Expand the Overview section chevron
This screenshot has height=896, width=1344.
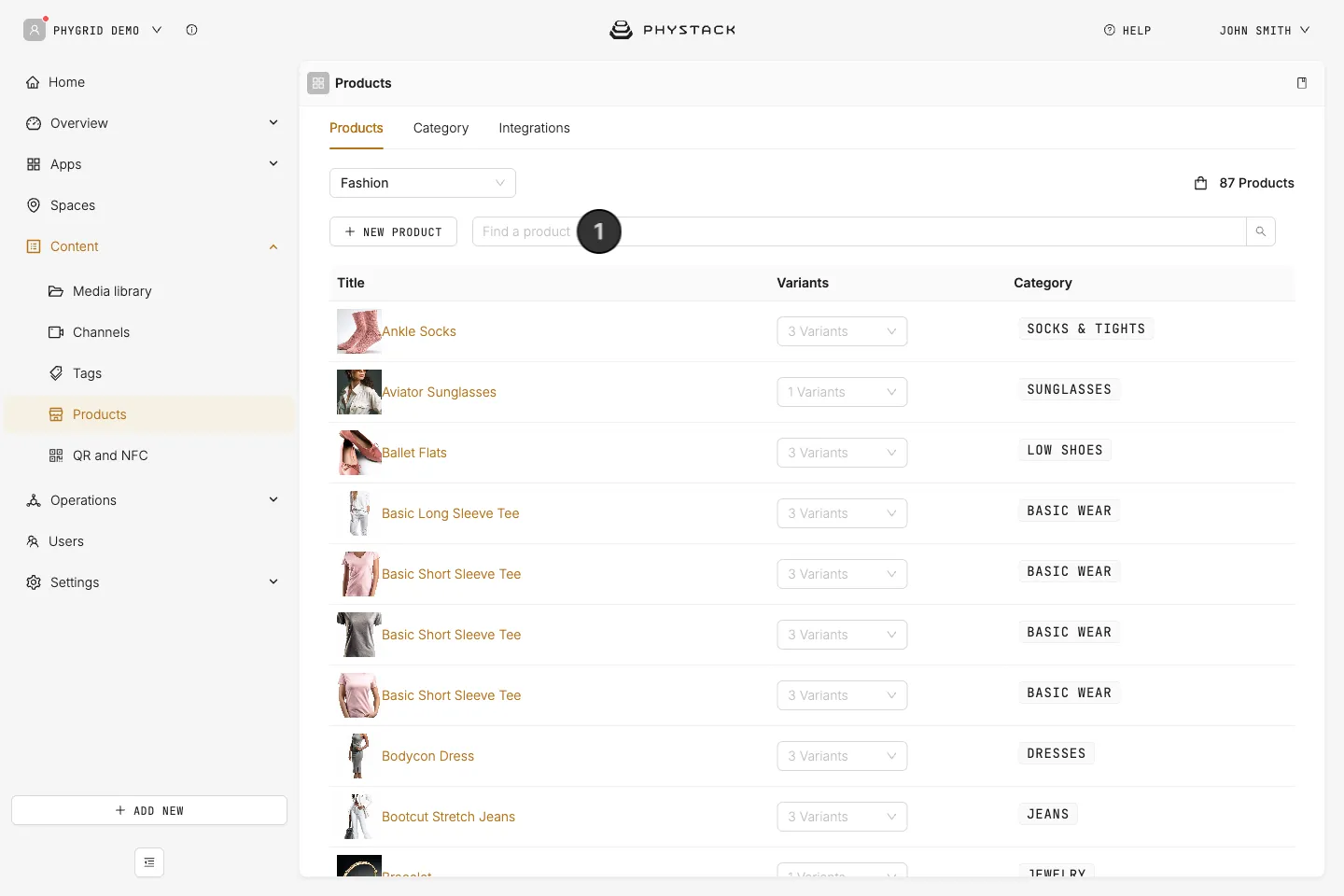[x=273, y=123]
